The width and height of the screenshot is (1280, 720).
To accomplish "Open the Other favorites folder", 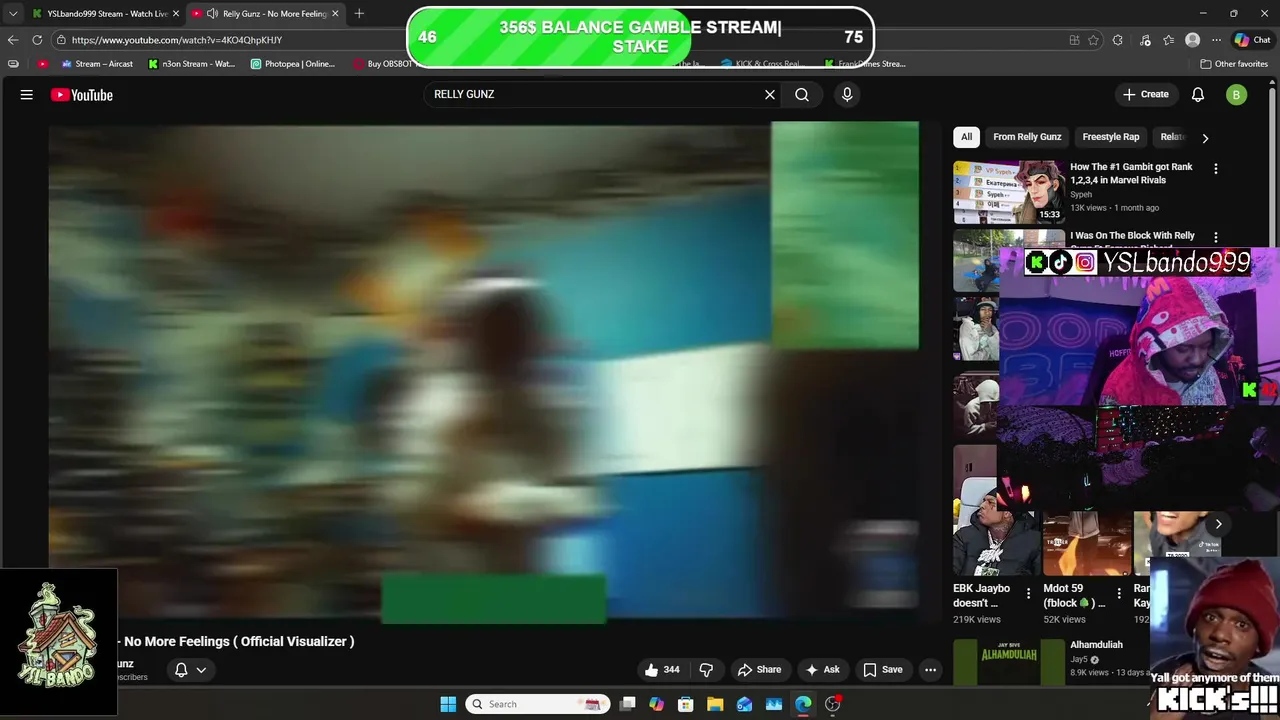I will coord(1234,64).
